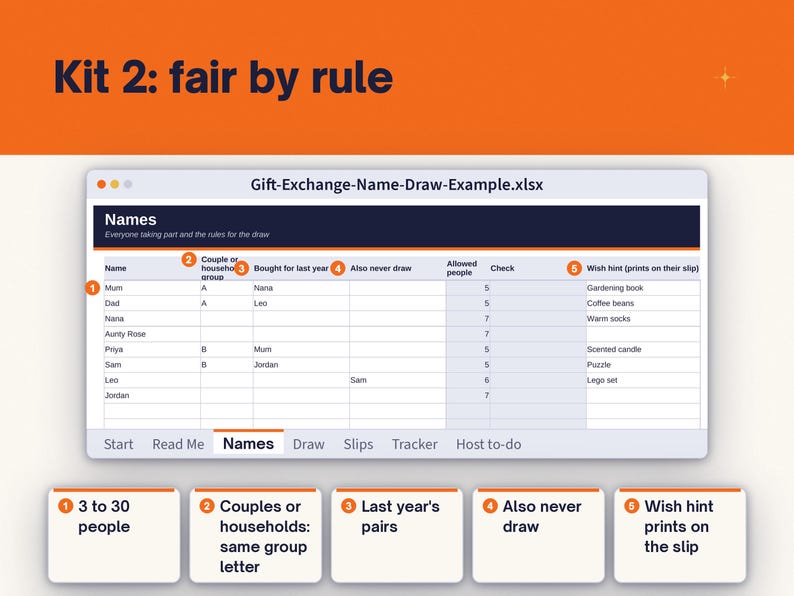Click Sam in Also never draw column
This screenshot has height=596, width=794.
[x=398, y=380]
